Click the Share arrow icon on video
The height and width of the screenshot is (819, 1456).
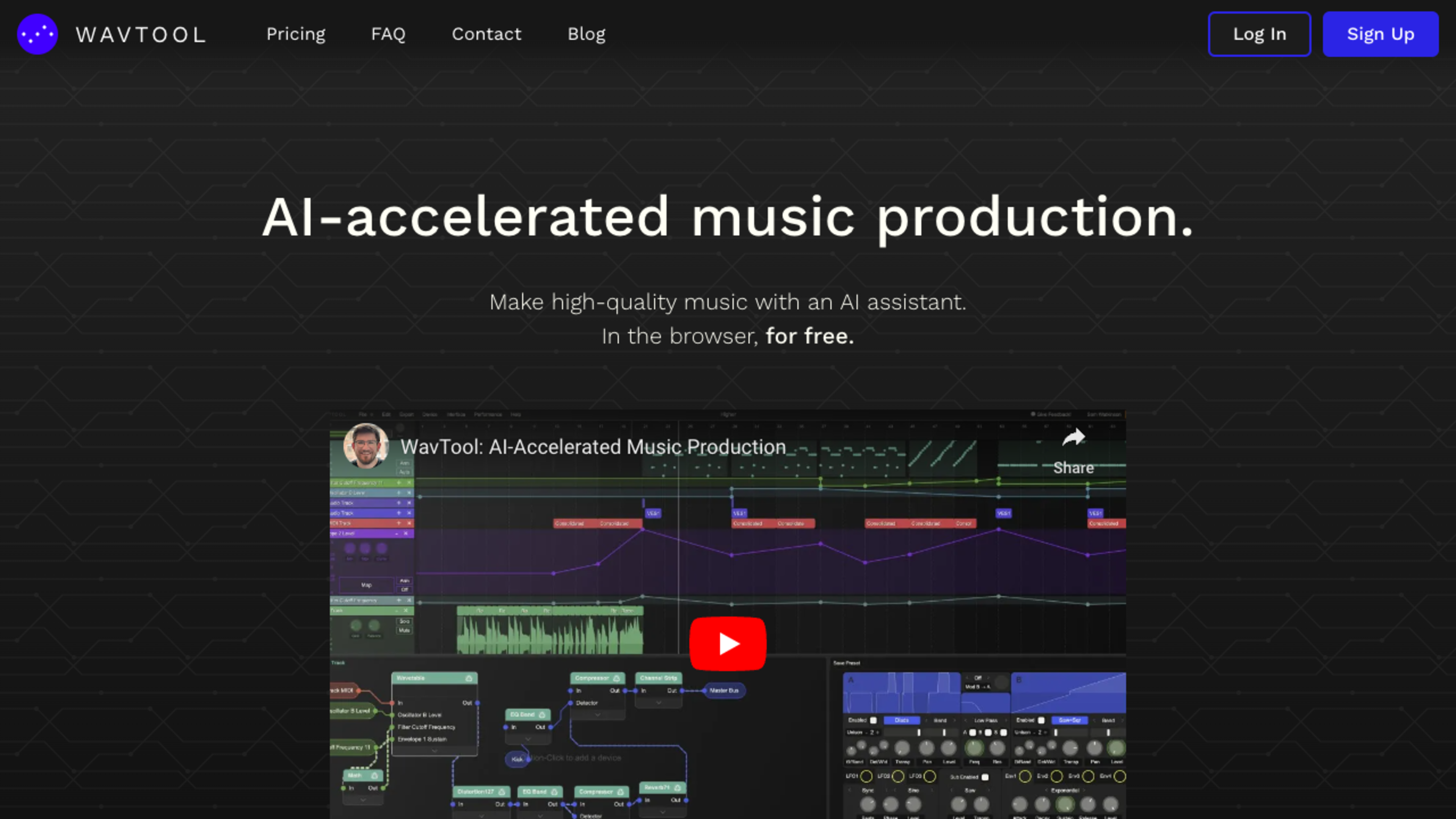1073,438
